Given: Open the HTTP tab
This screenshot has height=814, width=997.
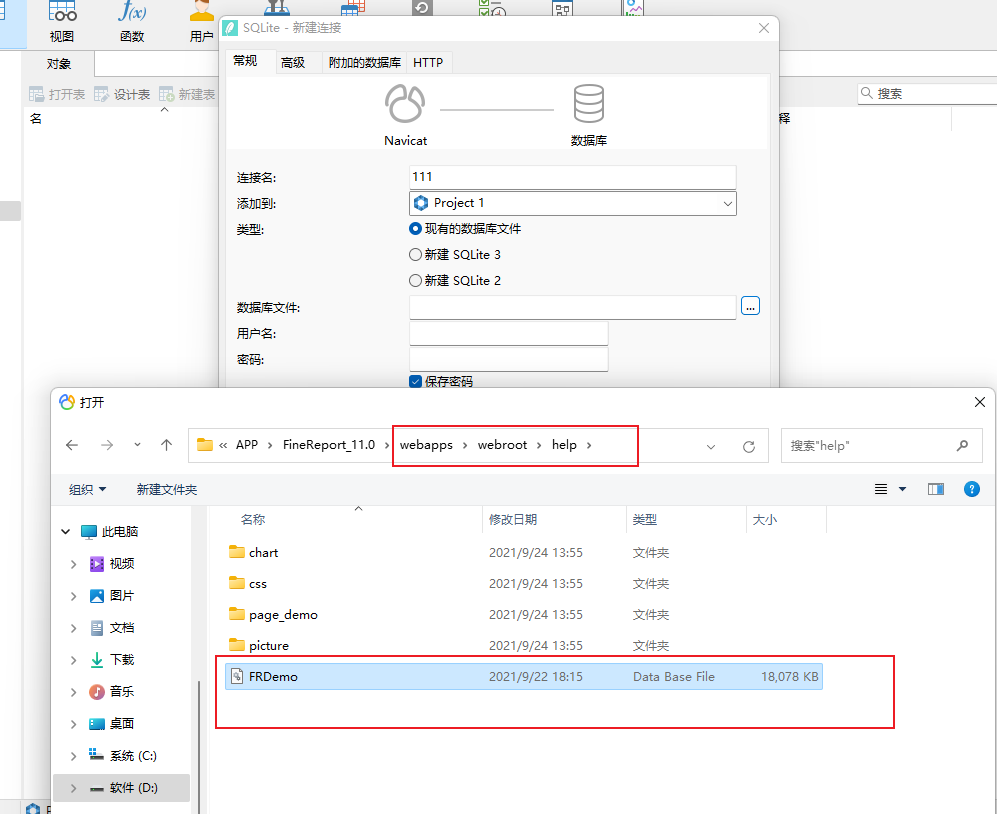Looking at the screenshot, I should [x=428, y=62].
